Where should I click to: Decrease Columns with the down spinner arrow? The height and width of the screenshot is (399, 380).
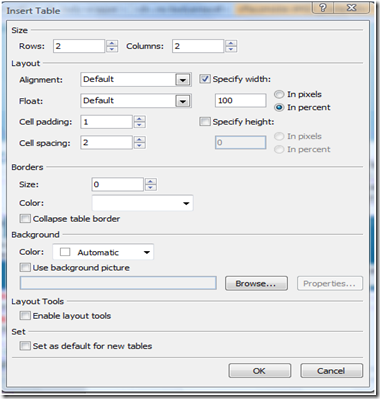click(x=231, y=49)
